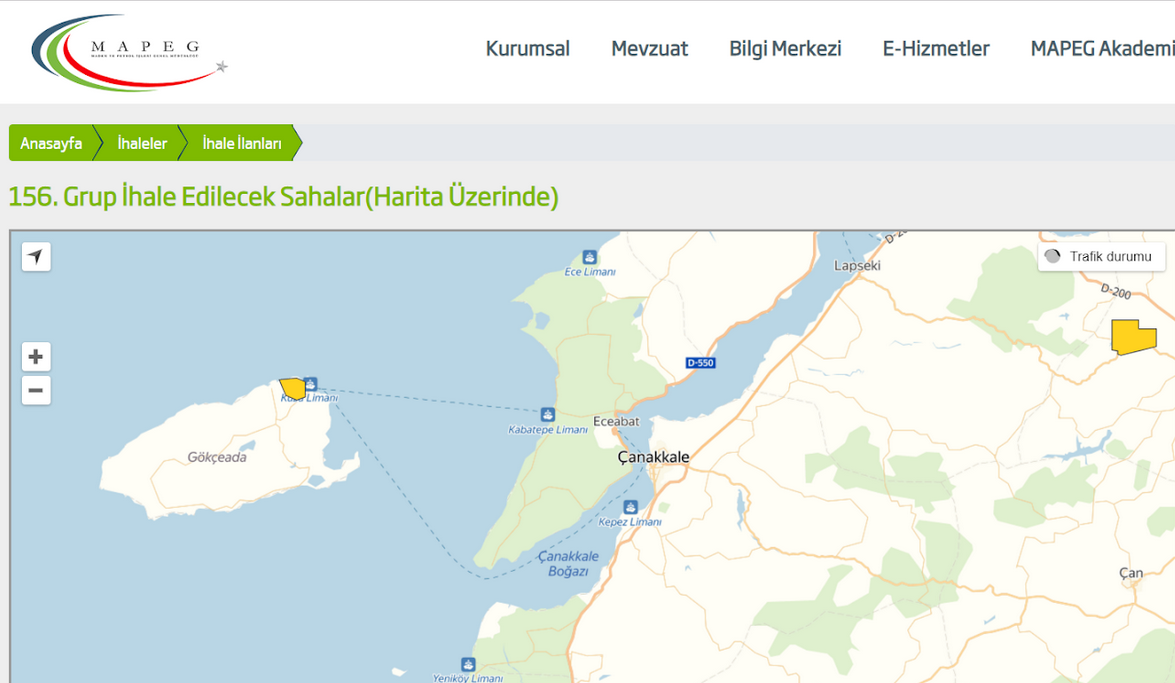Select the Ece Limanı port icon
The width and height of the screenshot is (1175, 683).
click(590, 258)
